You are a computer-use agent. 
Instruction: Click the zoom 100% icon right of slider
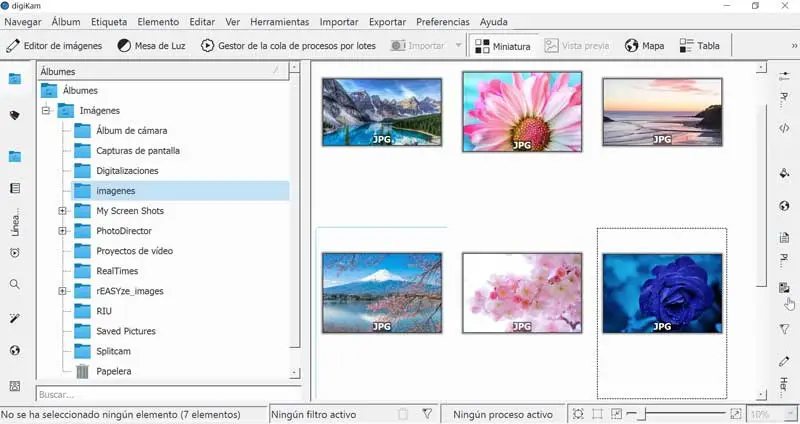(736, 414)
